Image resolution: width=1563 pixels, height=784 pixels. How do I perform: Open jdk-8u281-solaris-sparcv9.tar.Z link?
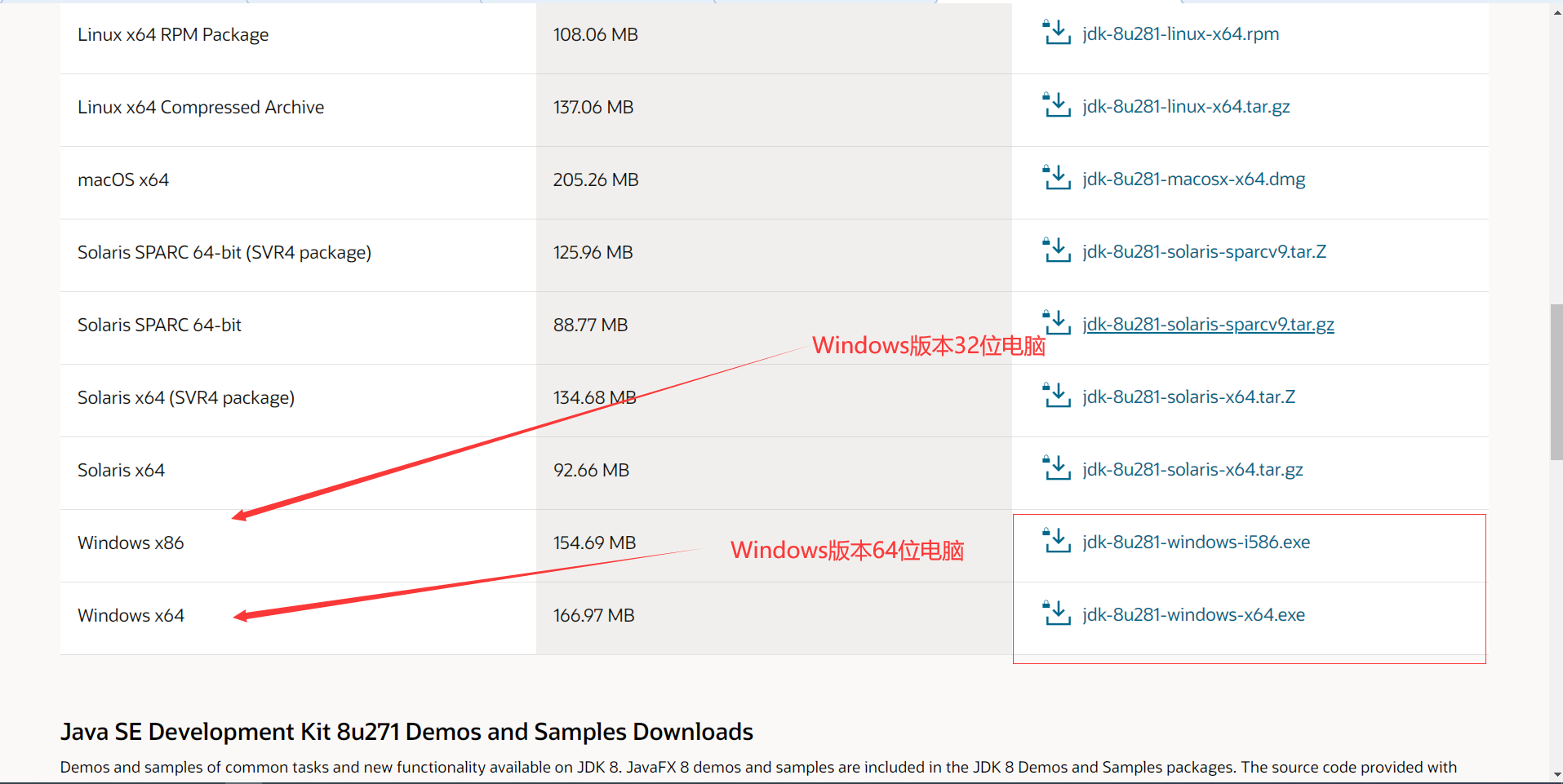1204,252
